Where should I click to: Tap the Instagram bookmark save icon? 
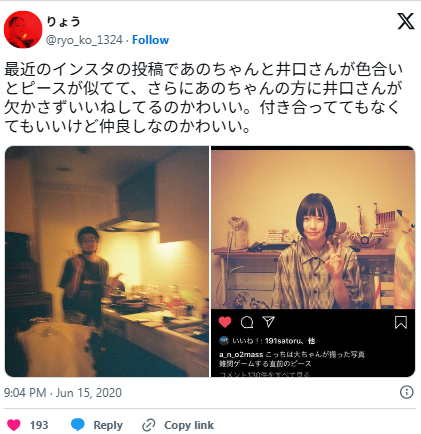[x=401, y=322]
